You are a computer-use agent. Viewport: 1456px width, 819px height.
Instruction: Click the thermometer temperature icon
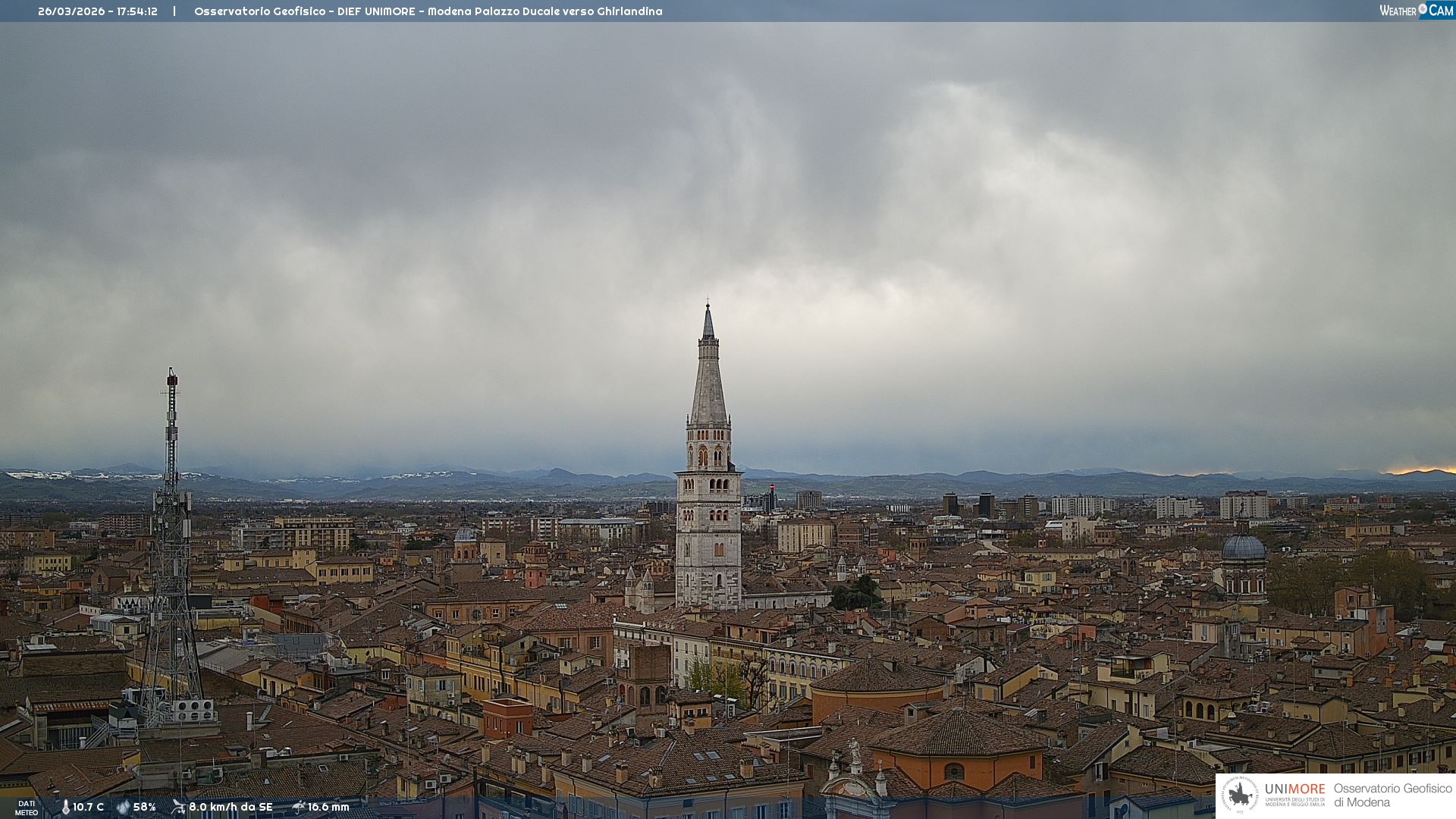[65, 807]
